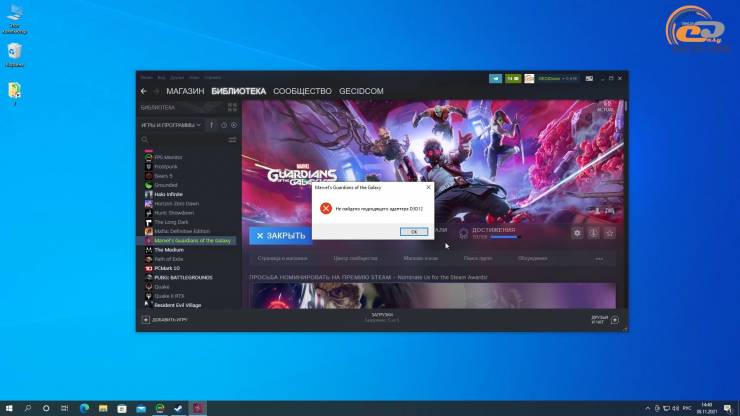The width and height of the screenshot is (740, 416).
Task: Go forward with the Steam forward arrow
Action: click(x=156, y=91)
